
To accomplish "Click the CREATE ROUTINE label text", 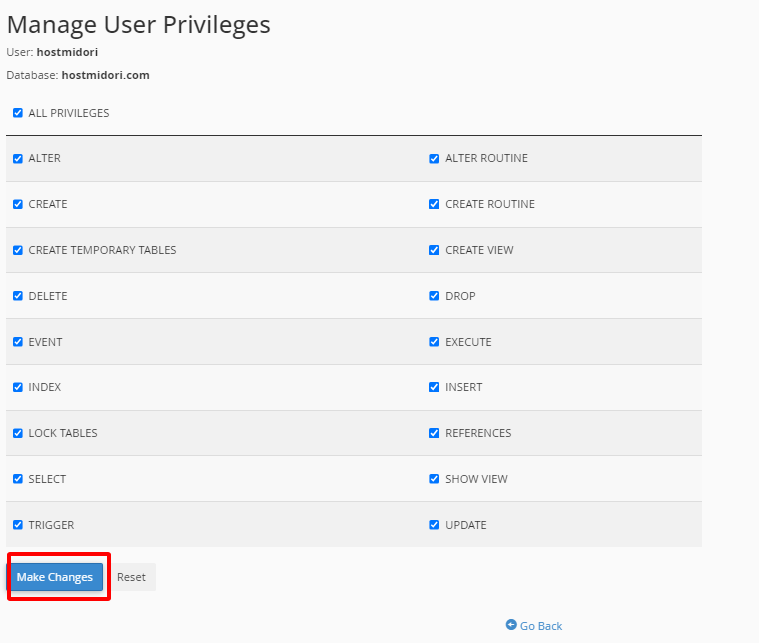I will (490, 204).
